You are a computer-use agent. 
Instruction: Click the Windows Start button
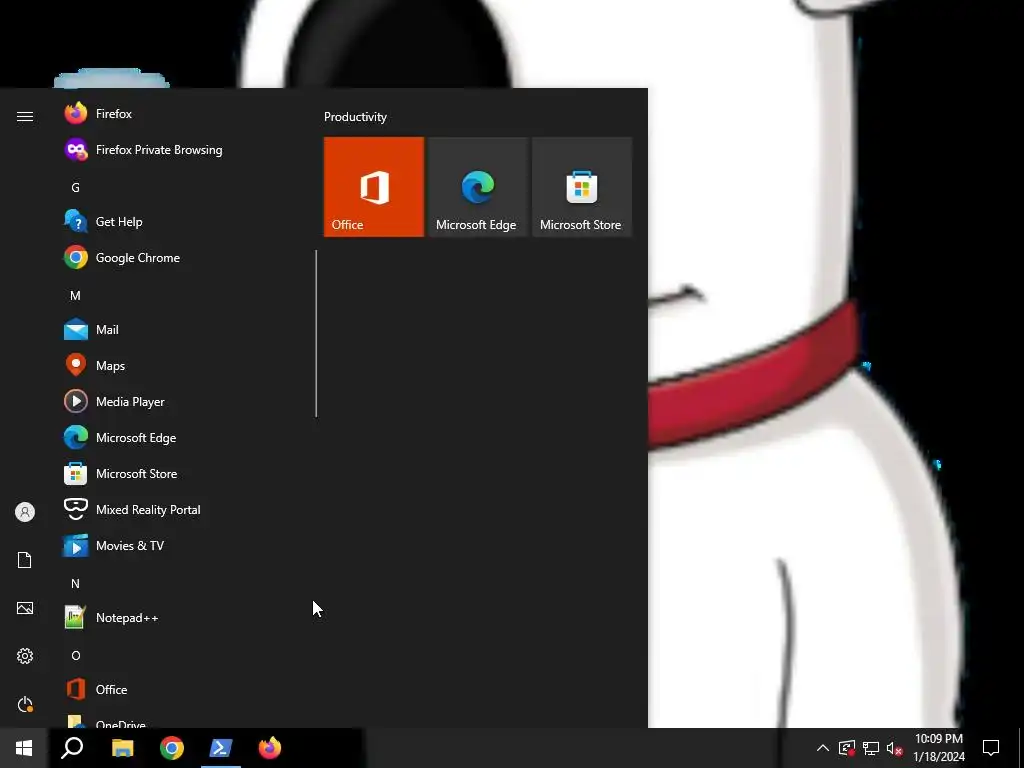point(24,748)
